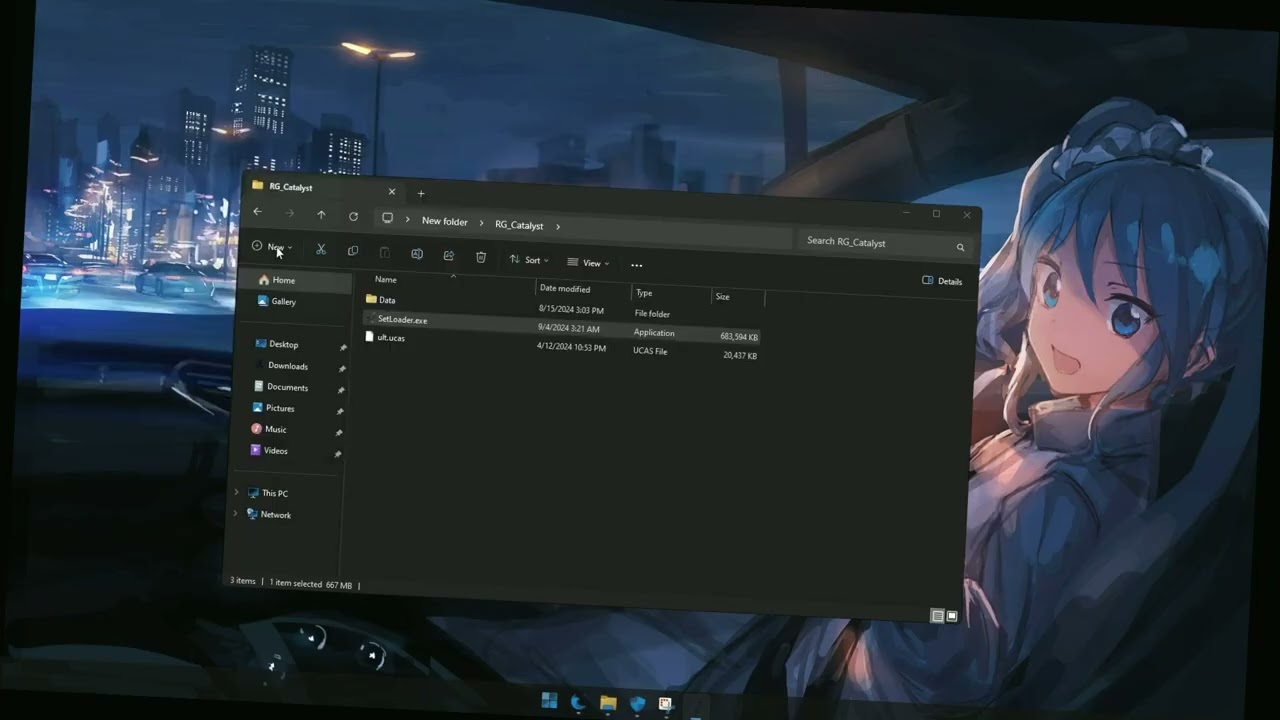Screen dimensions: 1280x720
Task: Sort by the Name column header
Action: click(386, 280)
